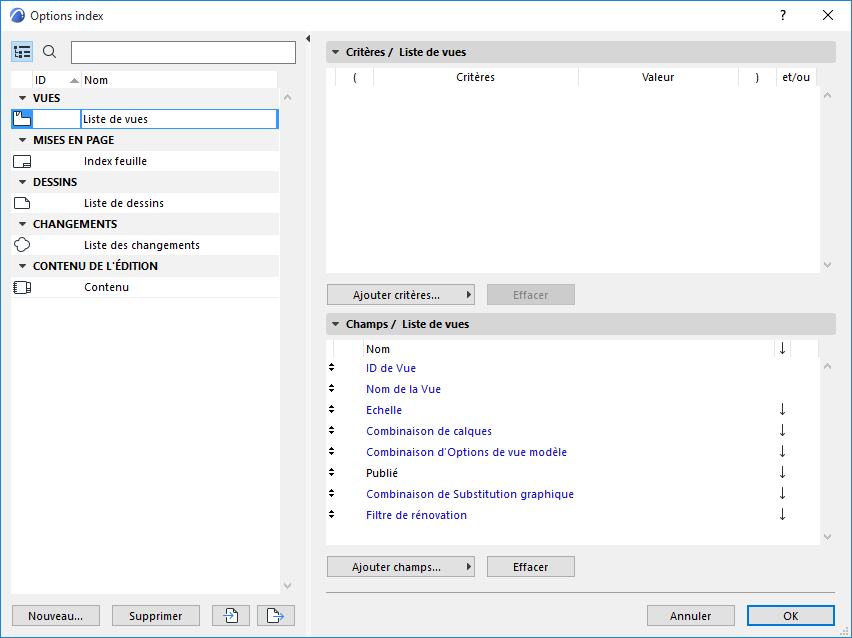Click the search magnifier icon

coord(47,51)
